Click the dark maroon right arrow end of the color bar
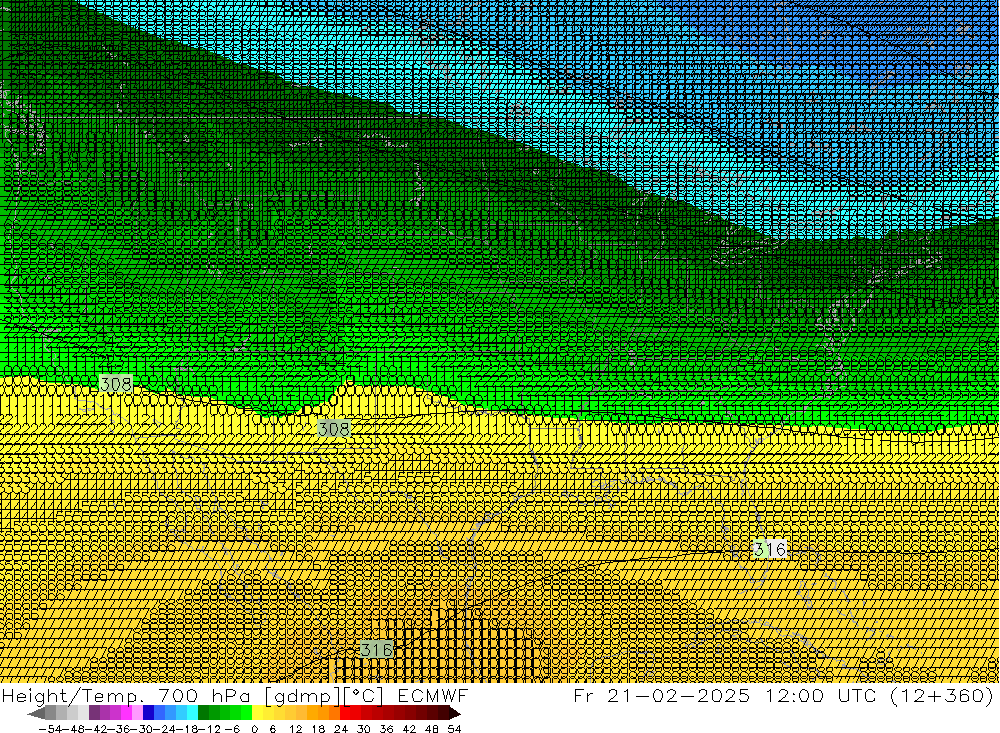This screenshot has width=1000, height=733. (454, 713)
